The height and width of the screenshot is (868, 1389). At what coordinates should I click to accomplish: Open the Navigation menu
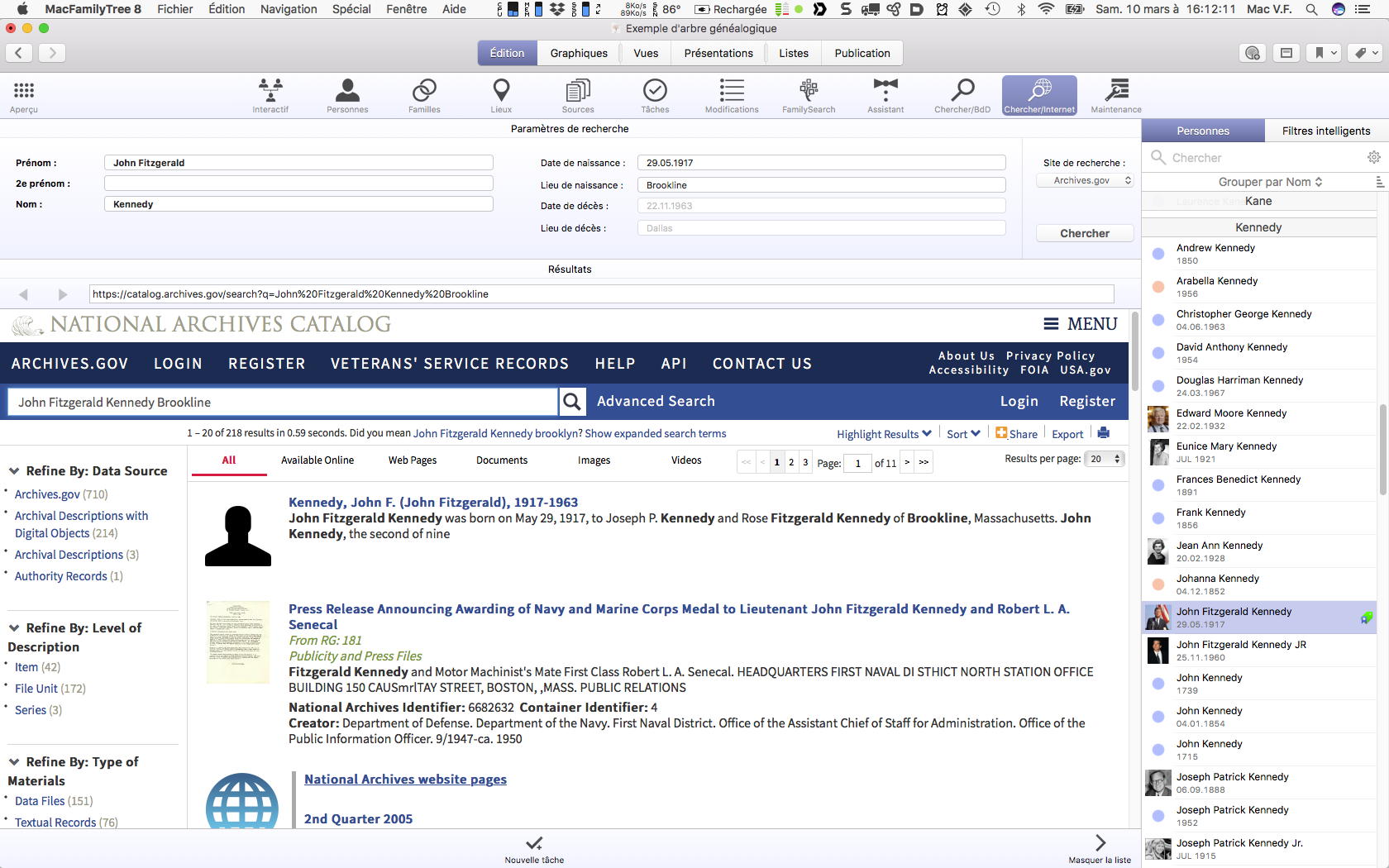tap(289, 9)
